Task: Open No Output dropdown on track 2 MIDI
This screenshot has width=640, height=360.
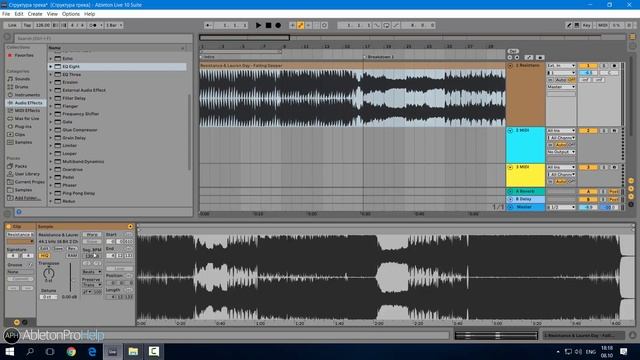Action: [x=561, y=152]
